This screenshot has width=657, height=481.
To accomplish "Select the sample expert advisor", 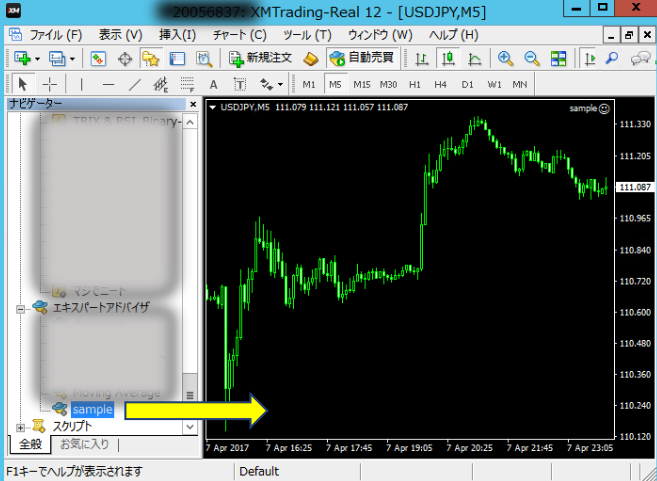I will 92,409.
